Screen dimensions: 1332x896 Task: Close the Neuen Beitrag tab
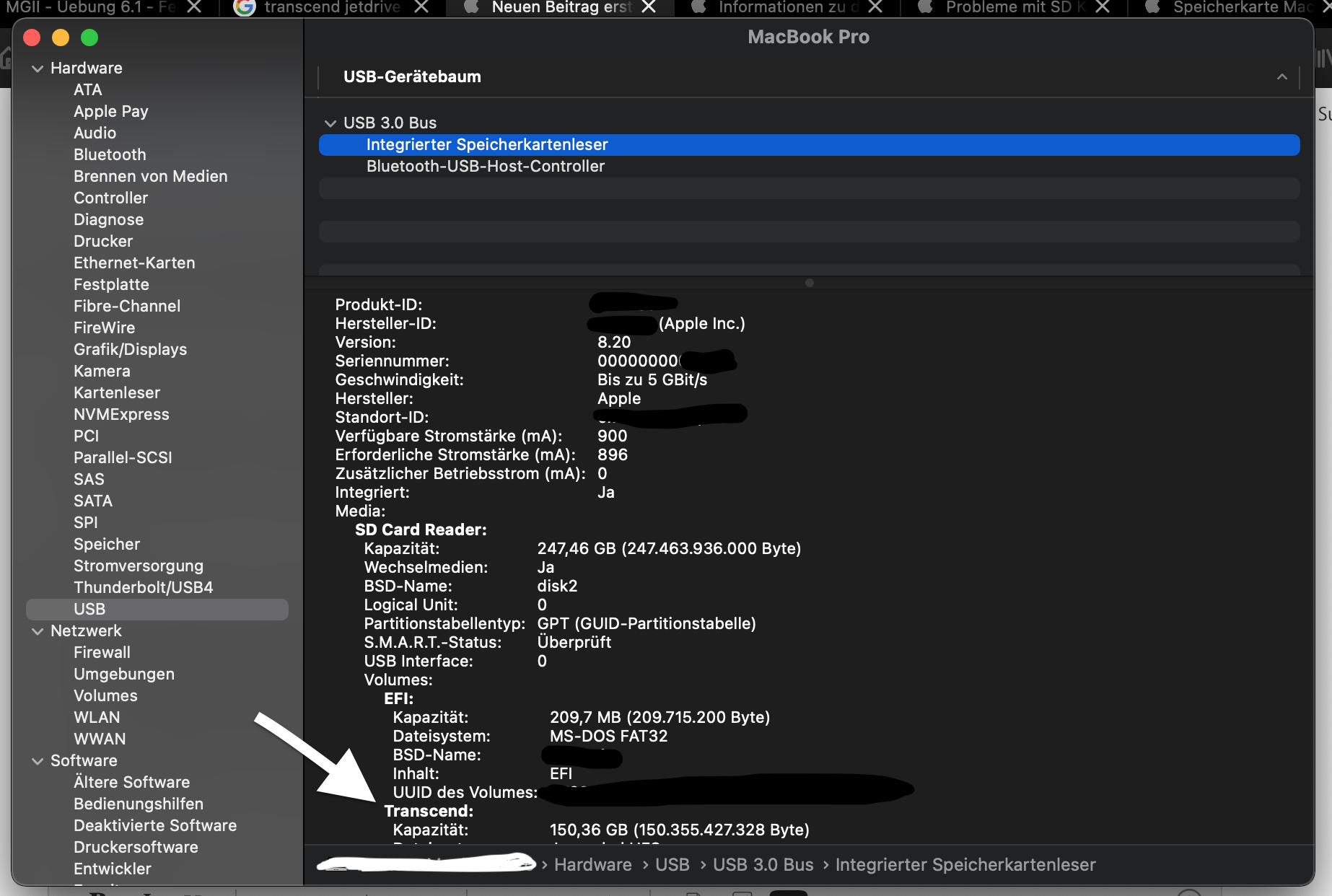tap(649, 7)
